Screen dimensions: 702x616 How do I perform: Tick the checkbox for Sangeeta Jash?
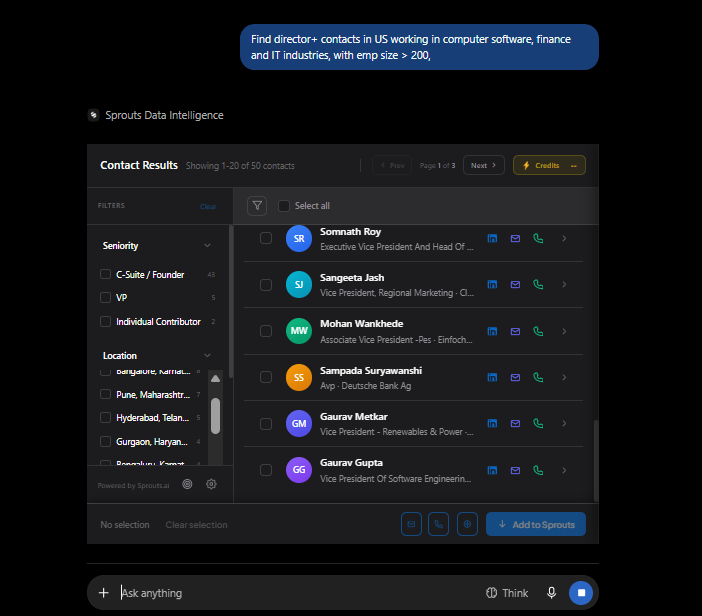click(x=266, y=285)
